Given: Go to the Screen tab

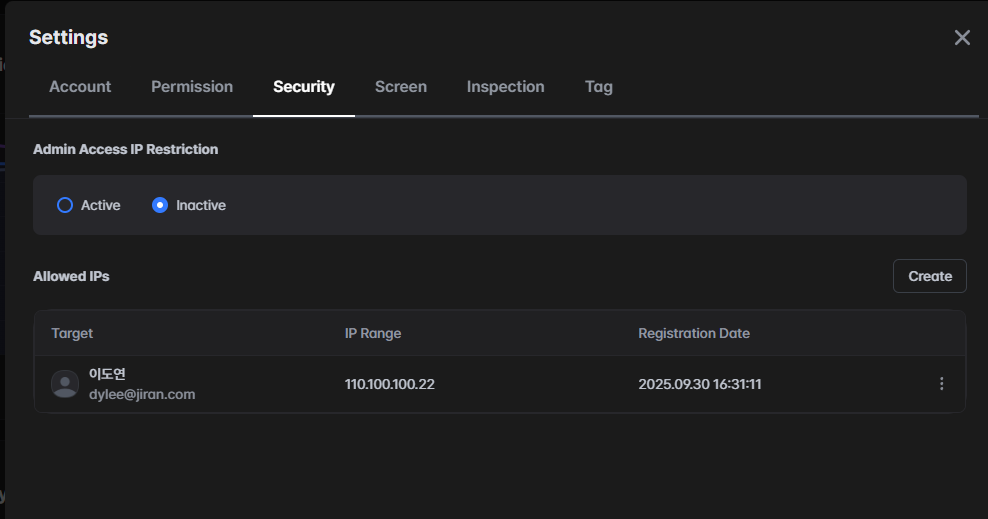Looking at the screenshot, I should pyautogui.click(x=401, y=87).
